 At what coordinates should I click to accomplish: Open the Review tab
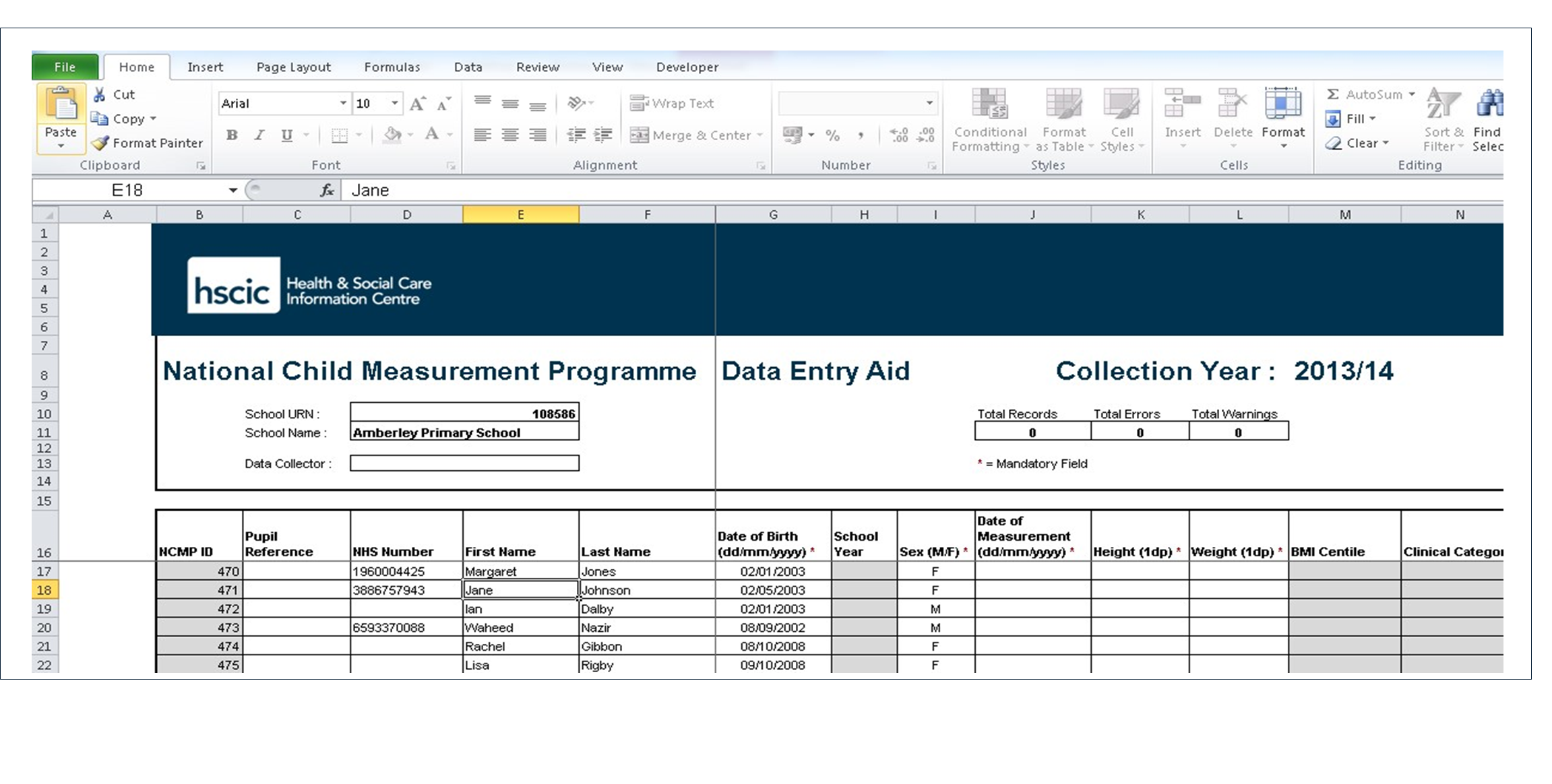click(537, 67)
